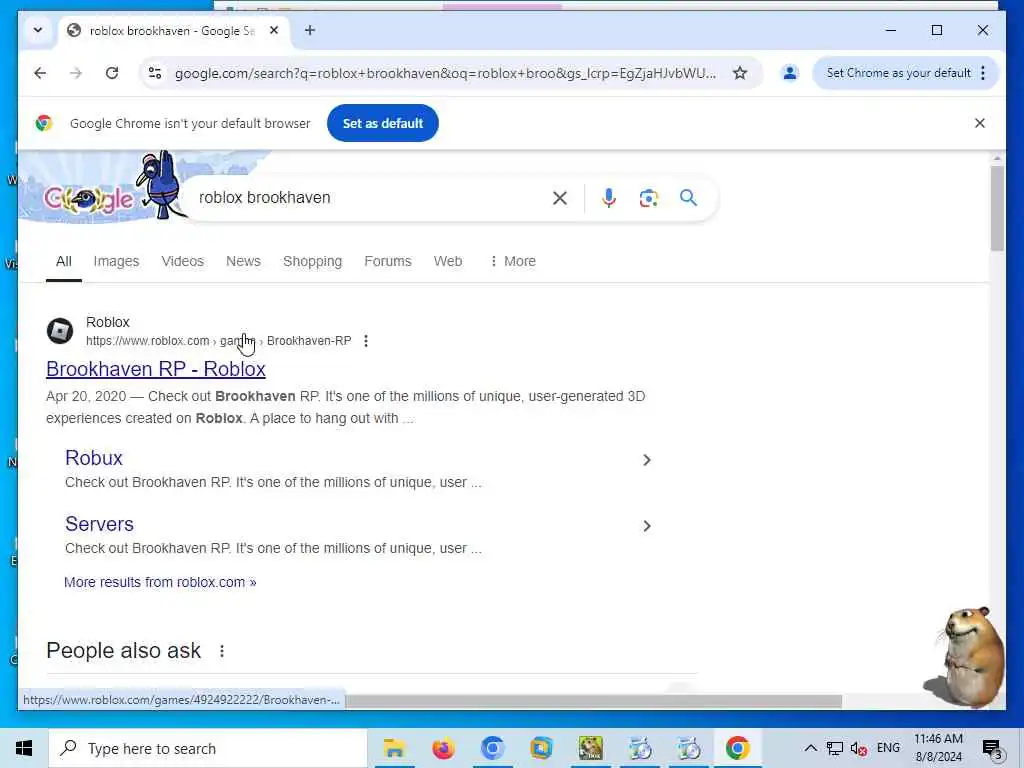1024x768 pixels.
Task: Switch to Shopping tab
Action: 312,261
